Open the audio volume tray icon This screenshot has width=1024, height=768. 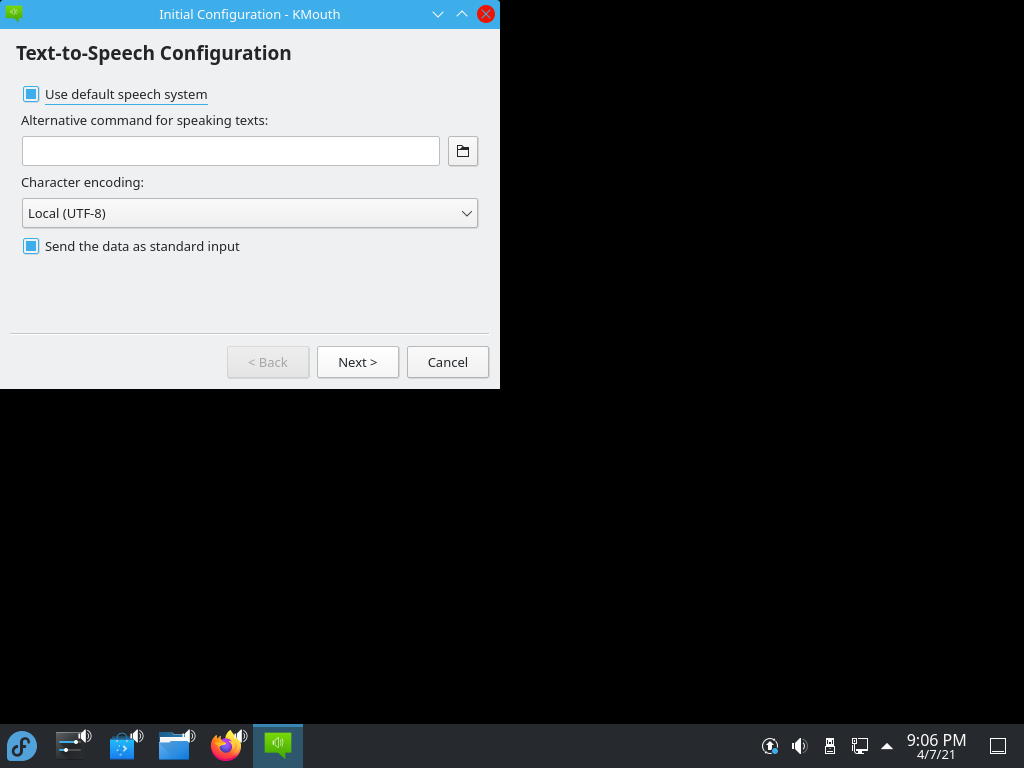[799, 746]
